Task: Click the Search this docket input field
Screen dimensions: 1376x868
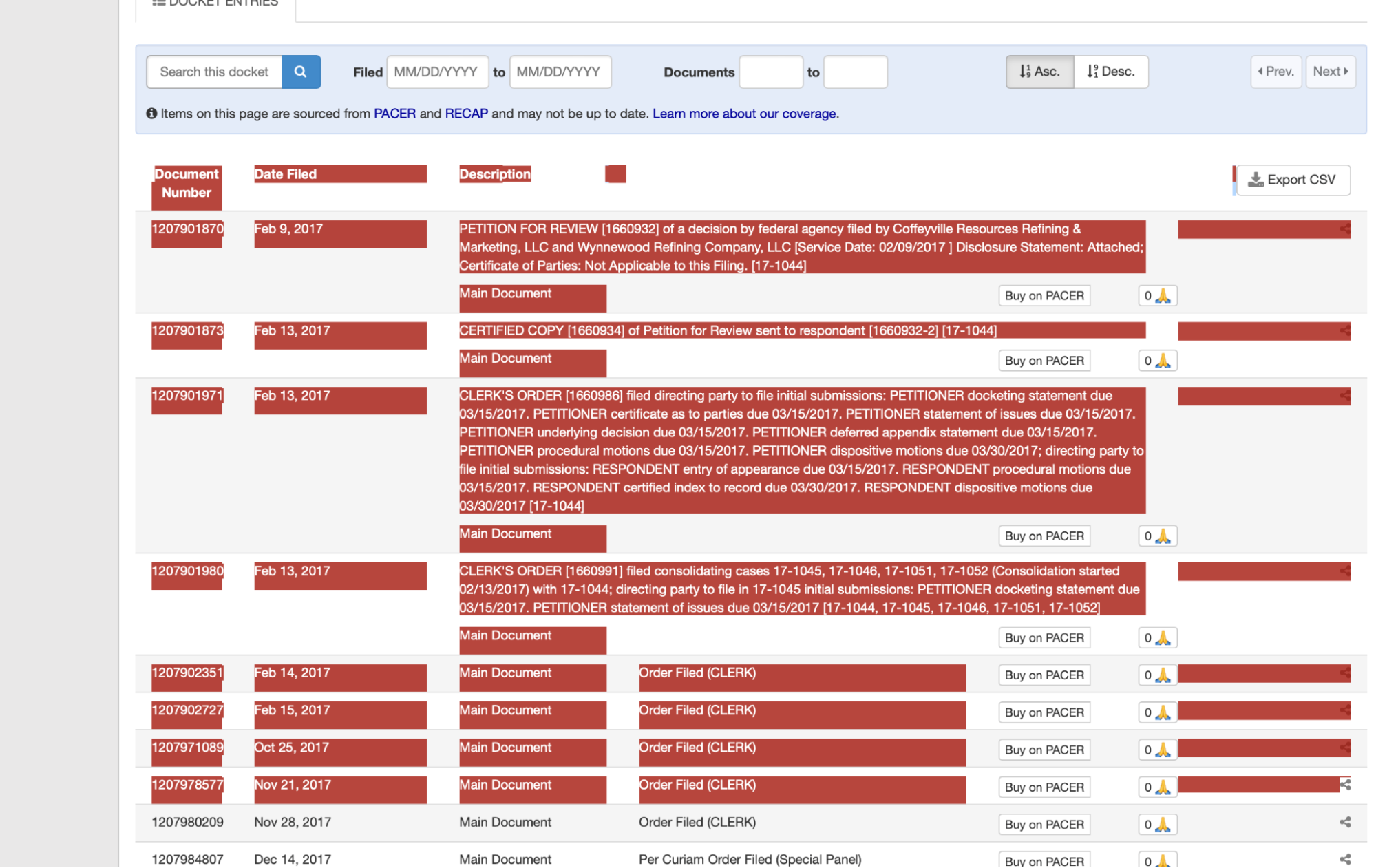Action: coord(214,72)
